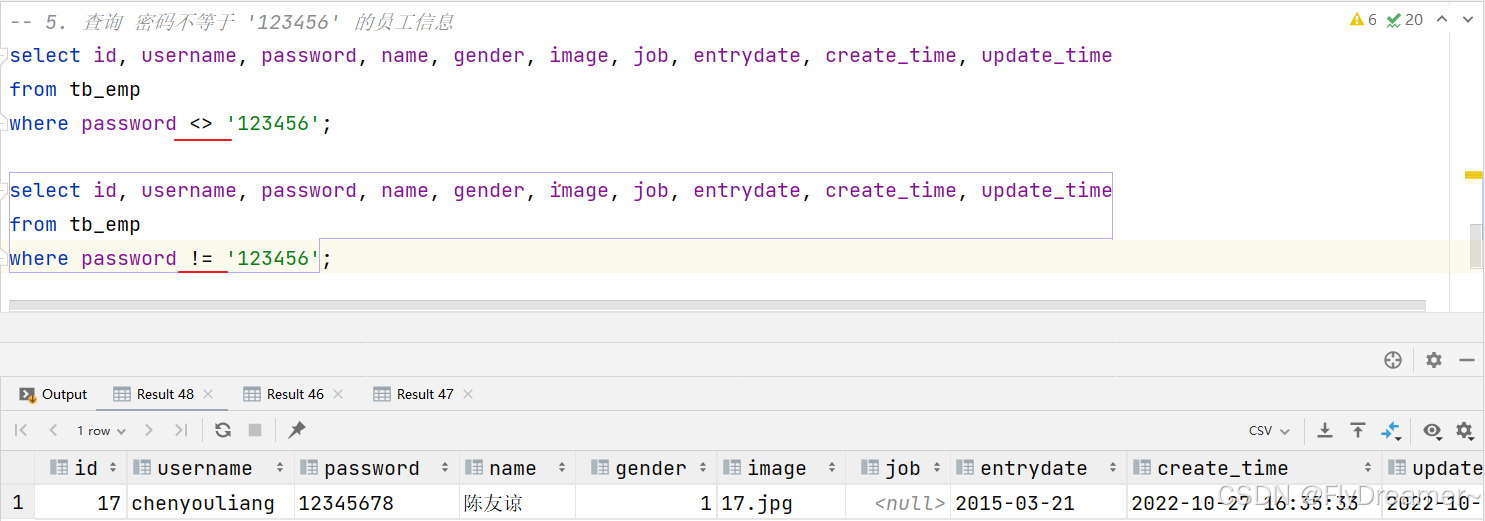Click the image cell '17.jpg'
The width and height of the screenshot is (1485, 521).
[781, 503]
